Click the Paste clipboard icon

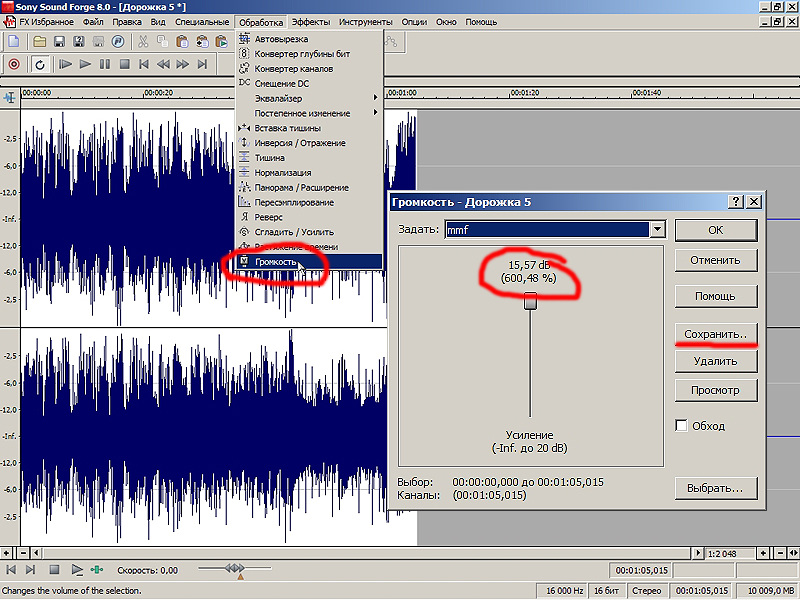coord(182,41)
